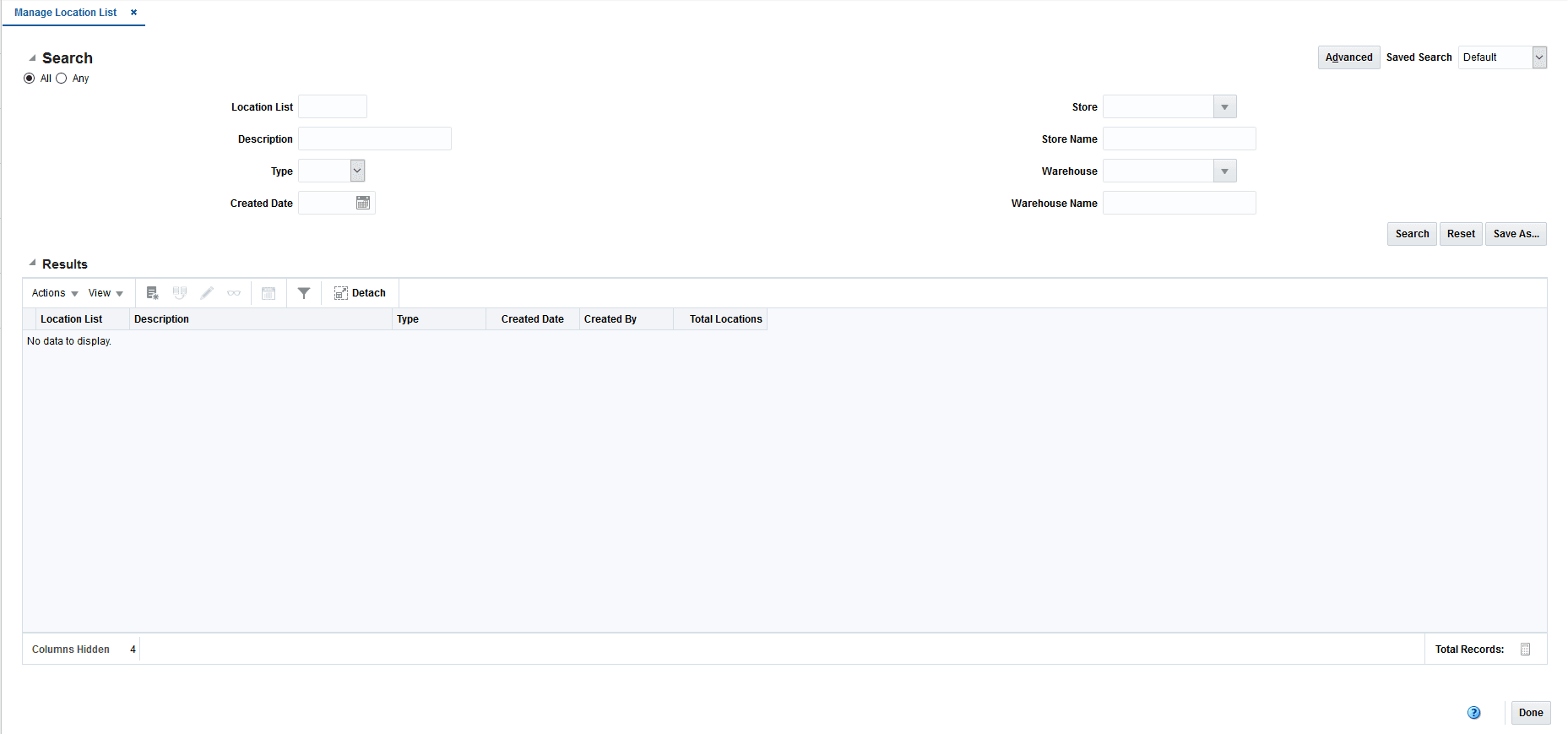Click the Detach button
This screenshot has width=1568, height=734.
click(x=360, y=293)
